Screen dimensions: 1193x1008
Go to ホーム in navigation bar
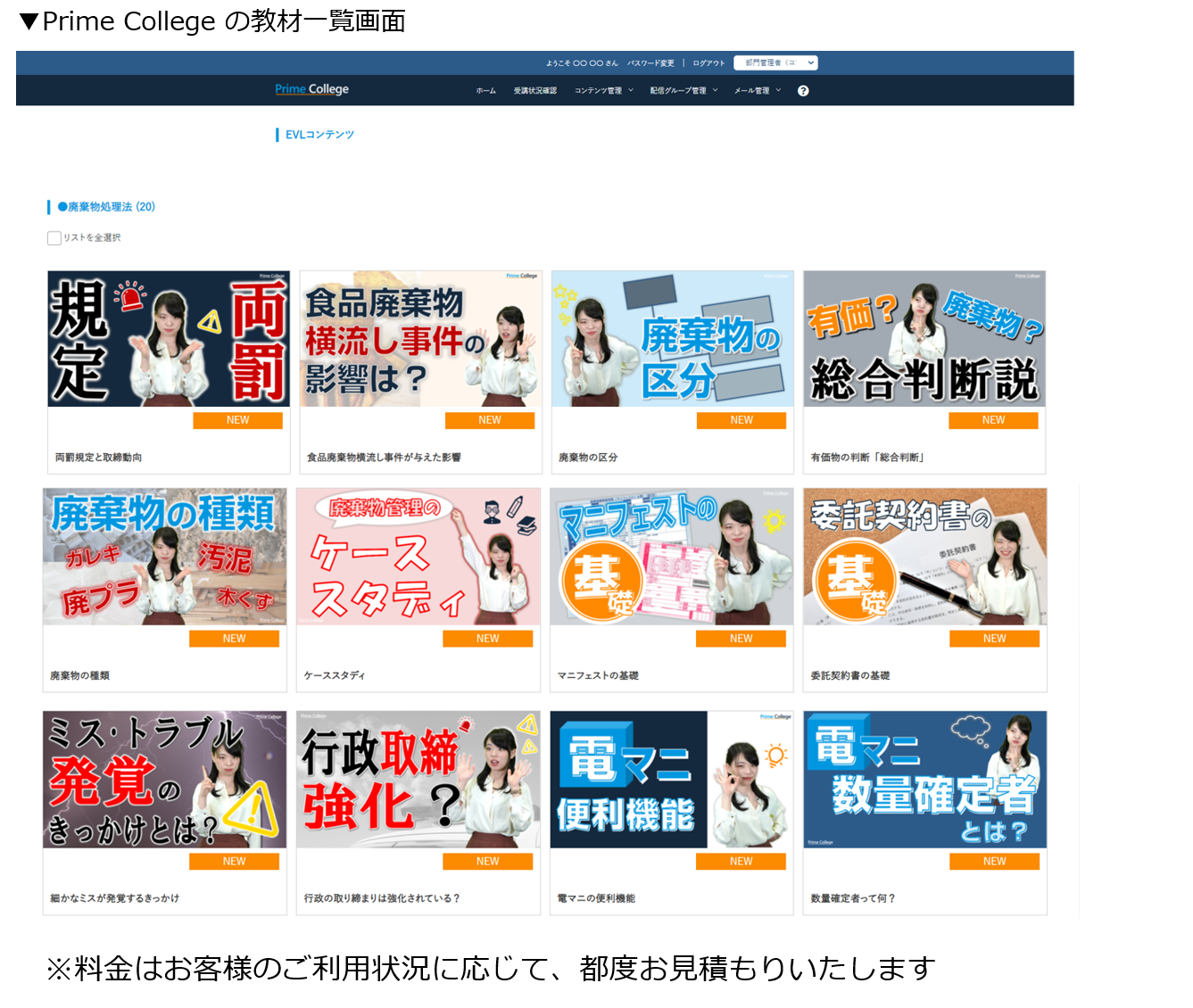486,91
